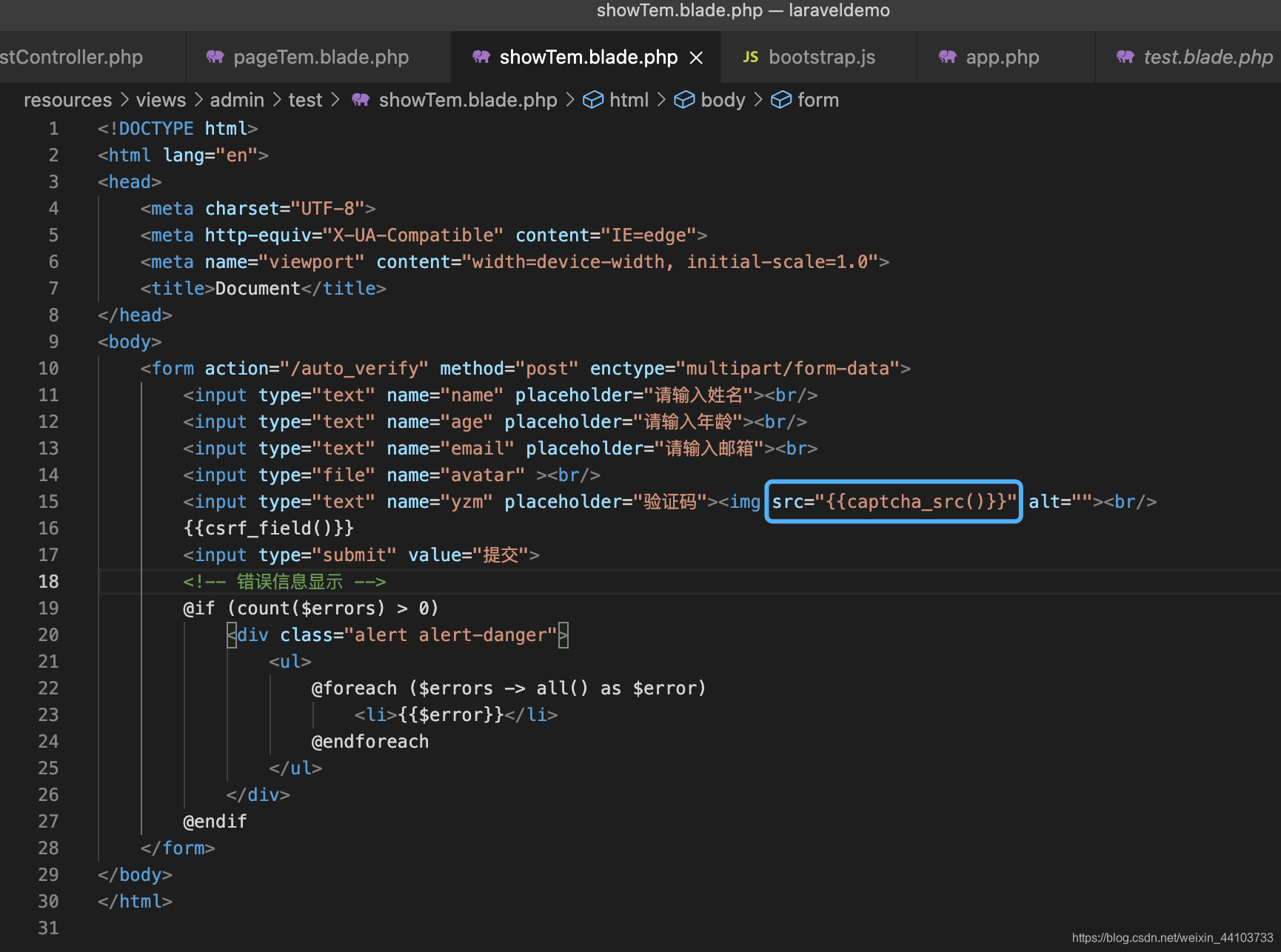Click the @endforeach directive
Screen dimensions: 1281x952
pyautogui.click(x=370, y=742)
